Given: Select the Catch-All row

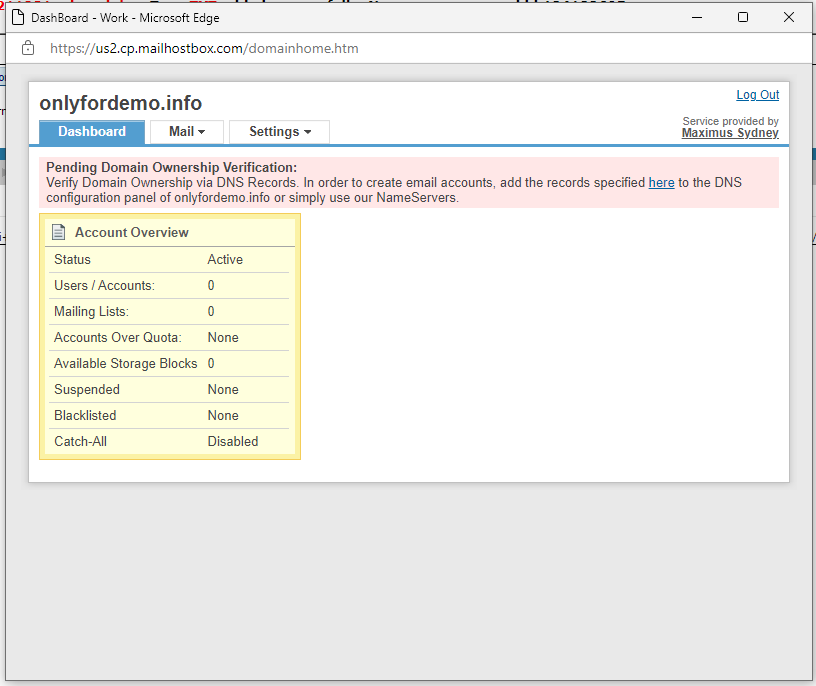Looking at the screenshot, I should point(169,441).
